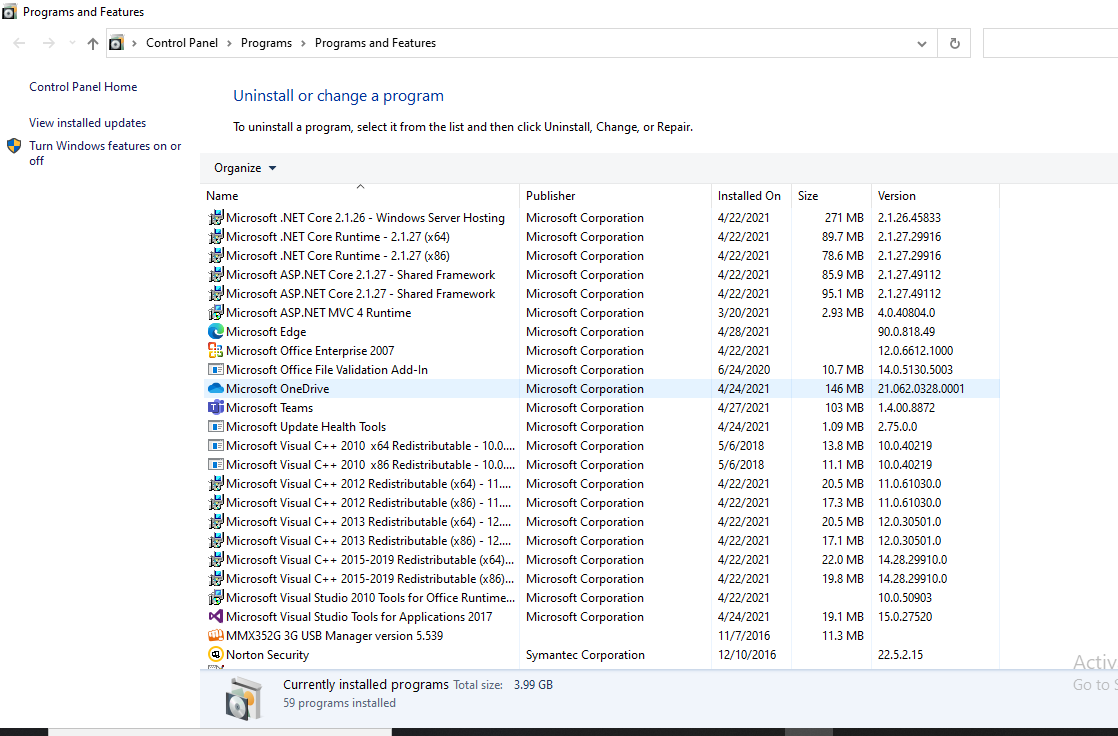Click the 1.4.00.8872 Teams version cell
This screenshot has width=1118, height=736.
pyautogui.click(x=906, y=408)
